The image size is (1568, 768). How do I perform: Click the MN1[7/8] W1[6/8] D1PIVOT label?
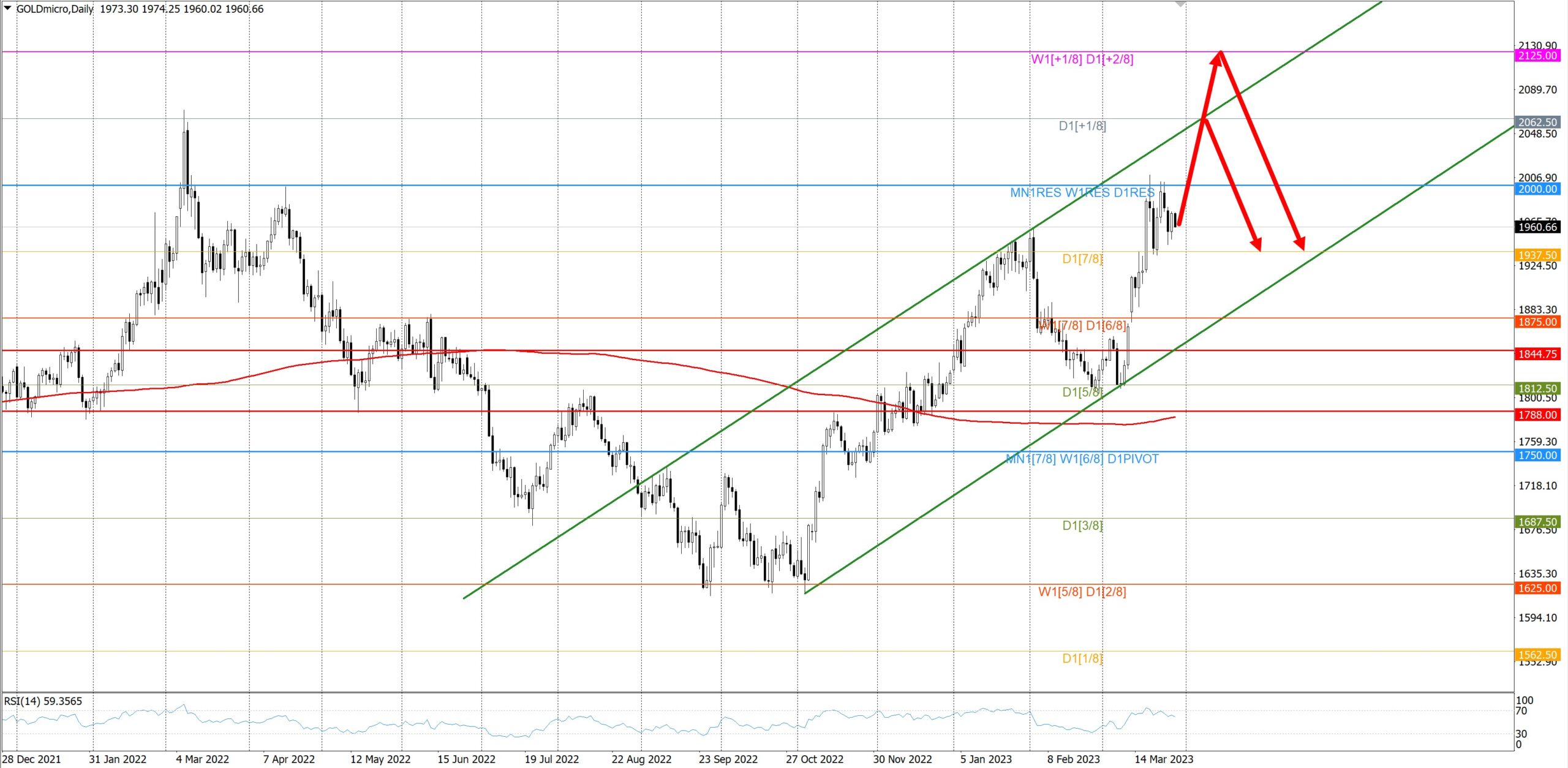click(x=1082, y=459)
